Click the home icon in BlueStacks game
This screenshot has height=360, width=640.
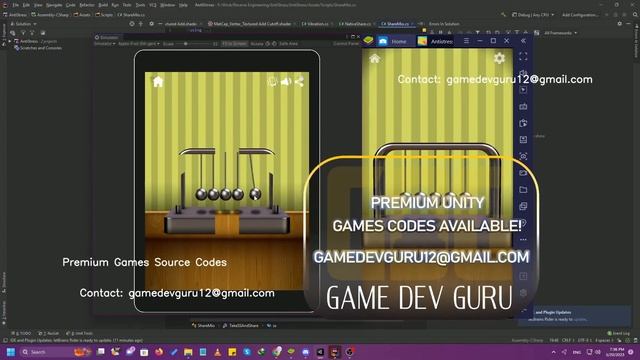click(375, 59)
